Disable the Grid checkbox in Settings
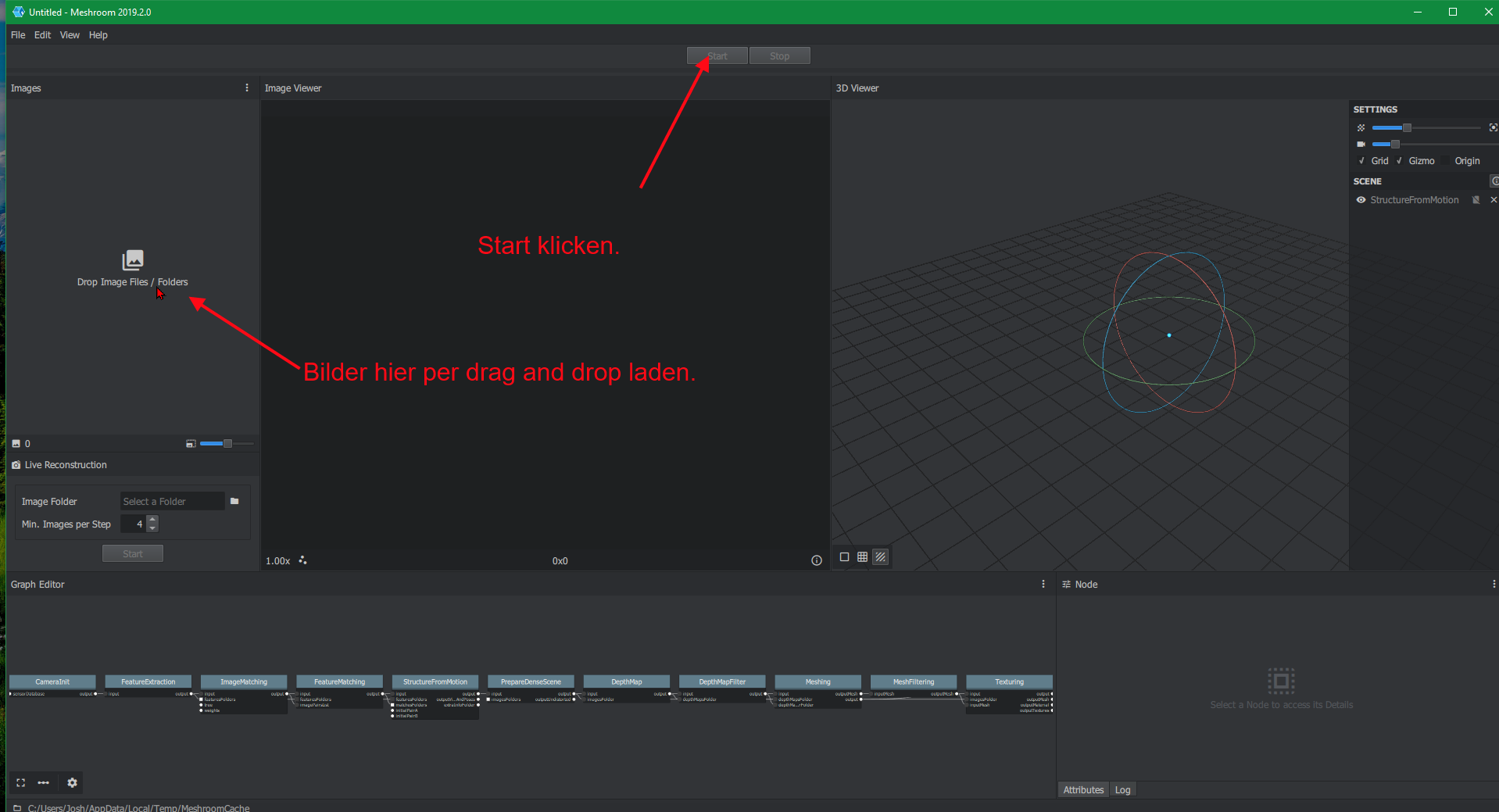The width and height of the screenshot is (1499, 812). point(1362,161)
